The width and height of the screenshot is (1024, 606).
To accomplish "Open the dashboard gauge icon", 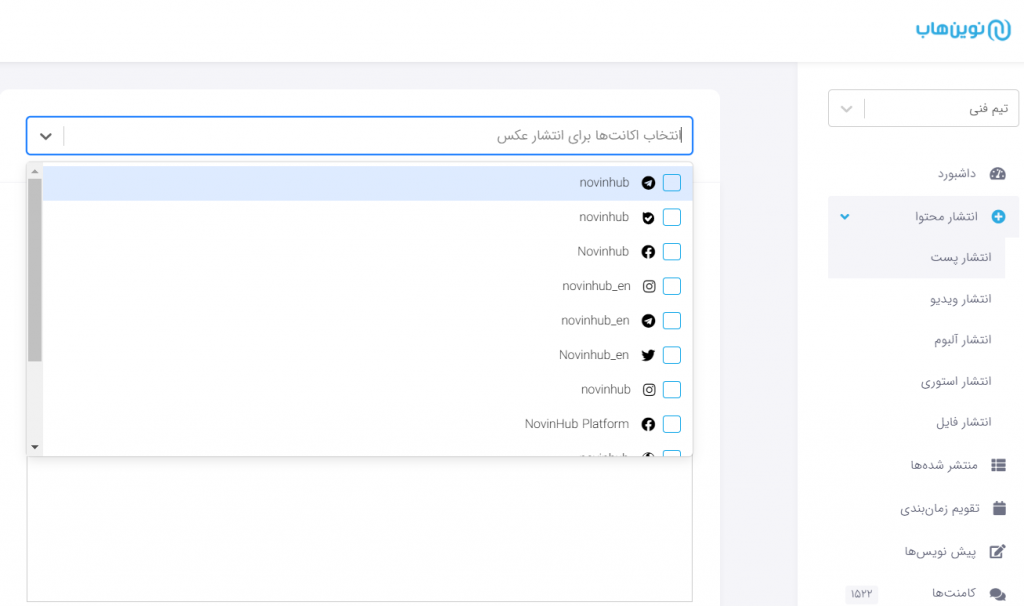I will click(x=997, y=174).
